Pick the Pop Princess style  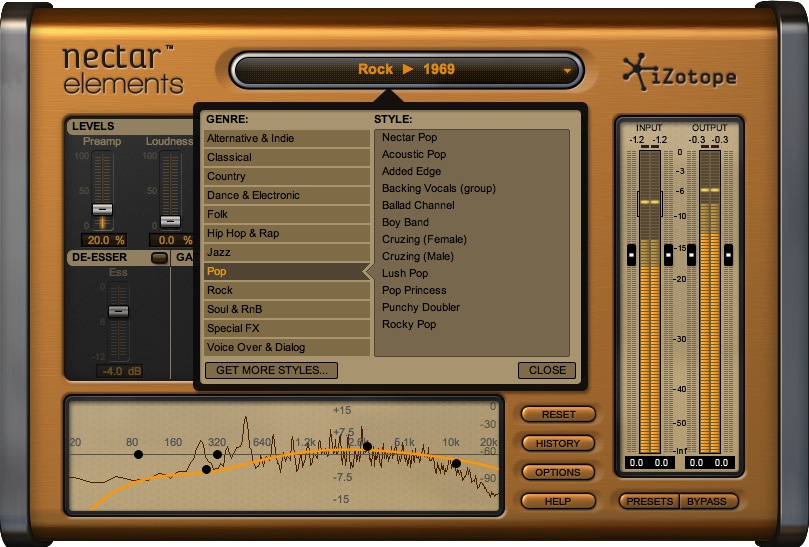coord(414,291)
